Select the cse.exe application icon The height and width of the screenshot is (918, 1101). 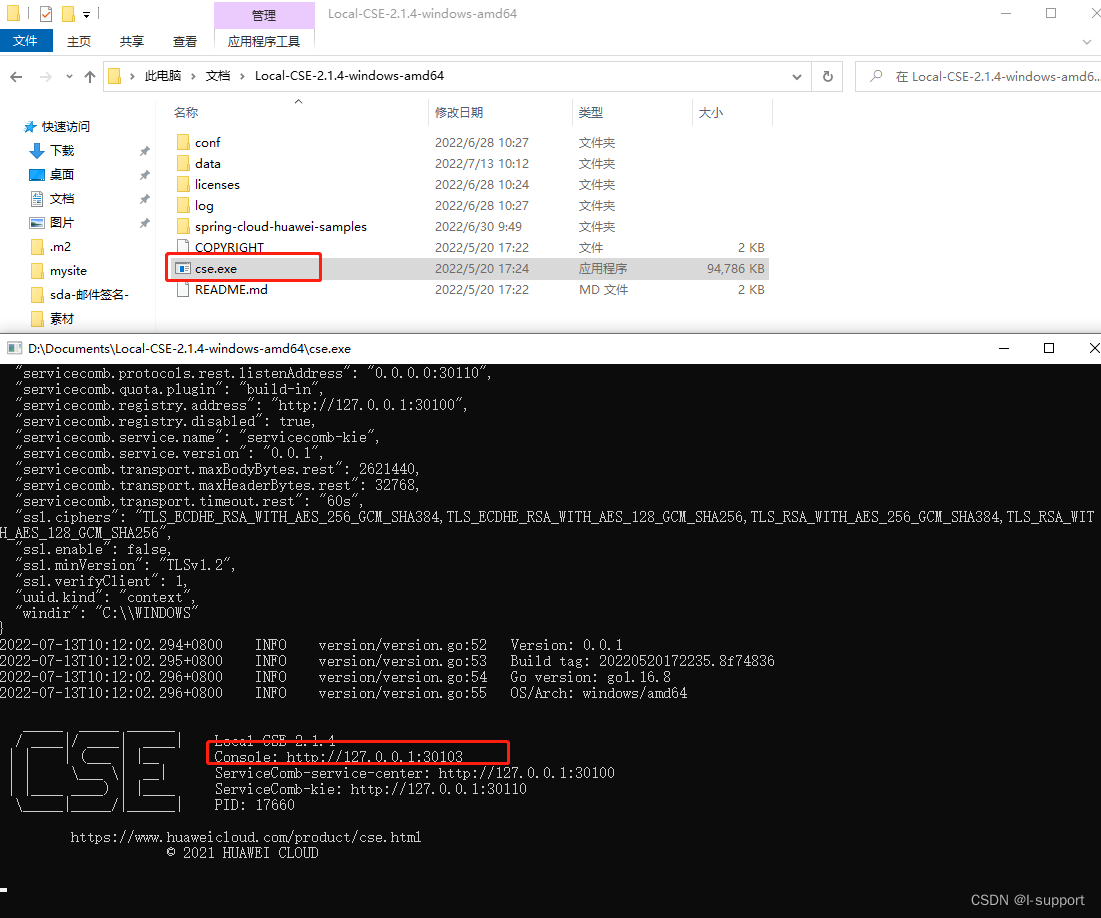[183, 268]
